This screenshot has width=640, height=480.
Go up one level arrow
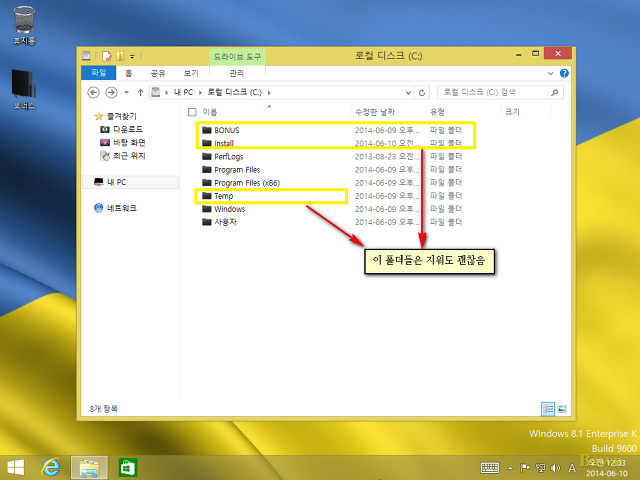point(140,93)
